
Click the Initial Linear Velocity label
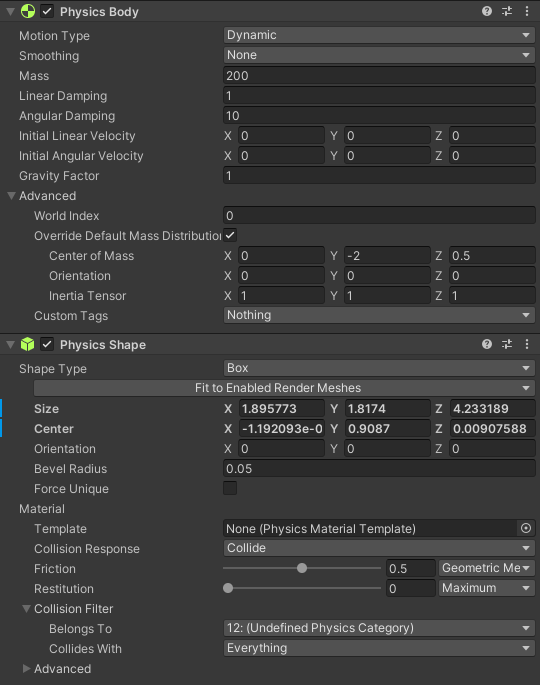77,136
